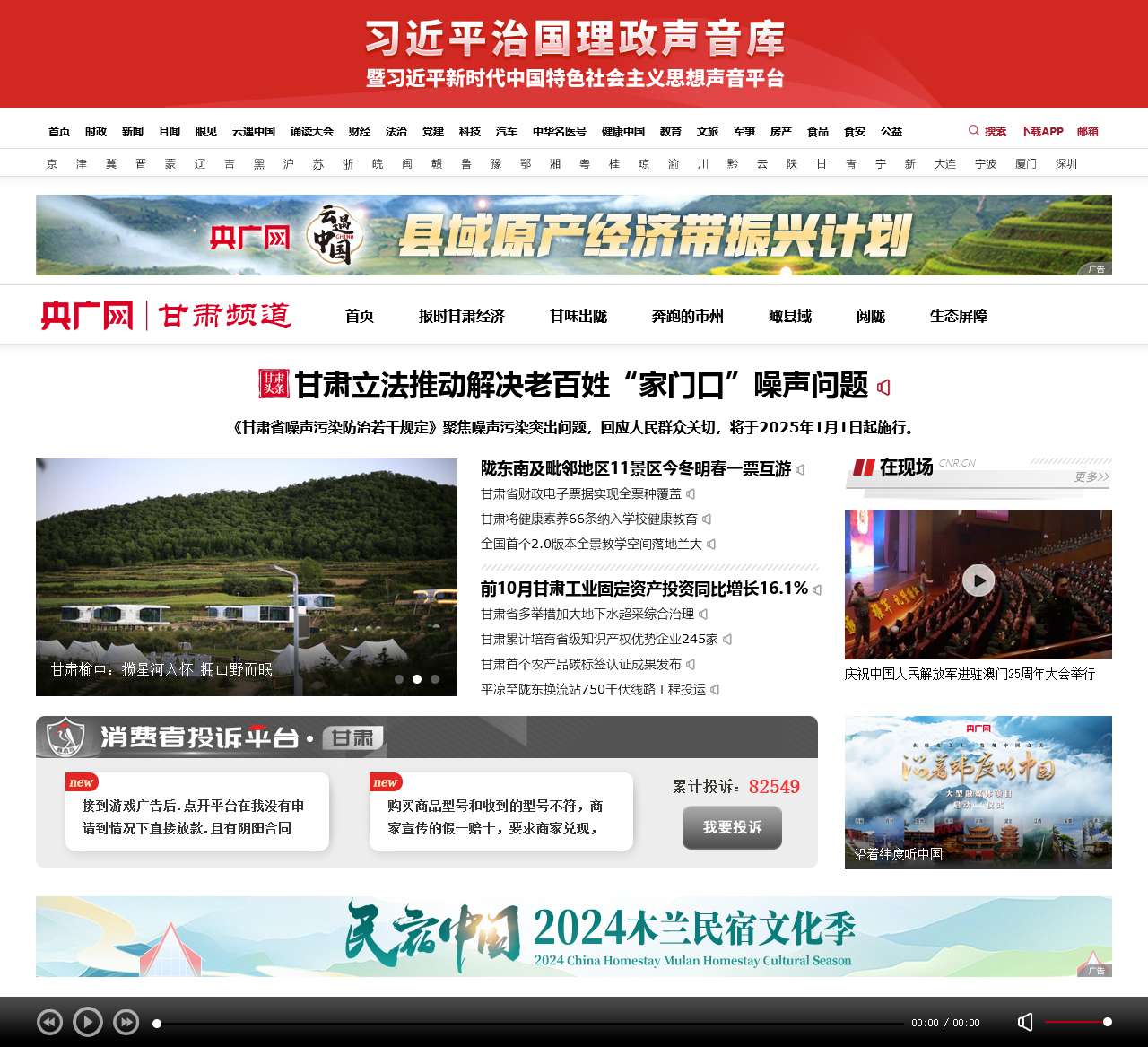Open 时政 in the top navigation
Viewport: 1148px width, 1047px height.
click(x=96, y=131)
